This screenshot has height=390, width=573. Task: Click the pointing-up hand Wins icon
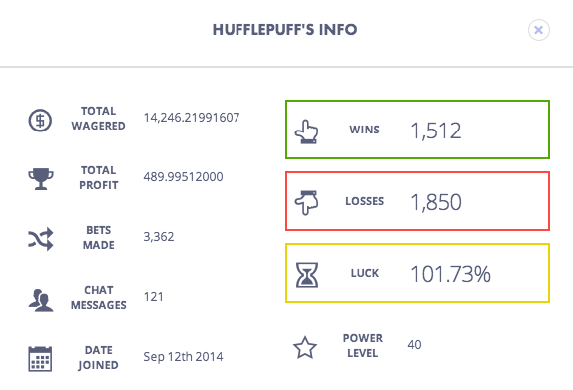click(x=306, y=132)
